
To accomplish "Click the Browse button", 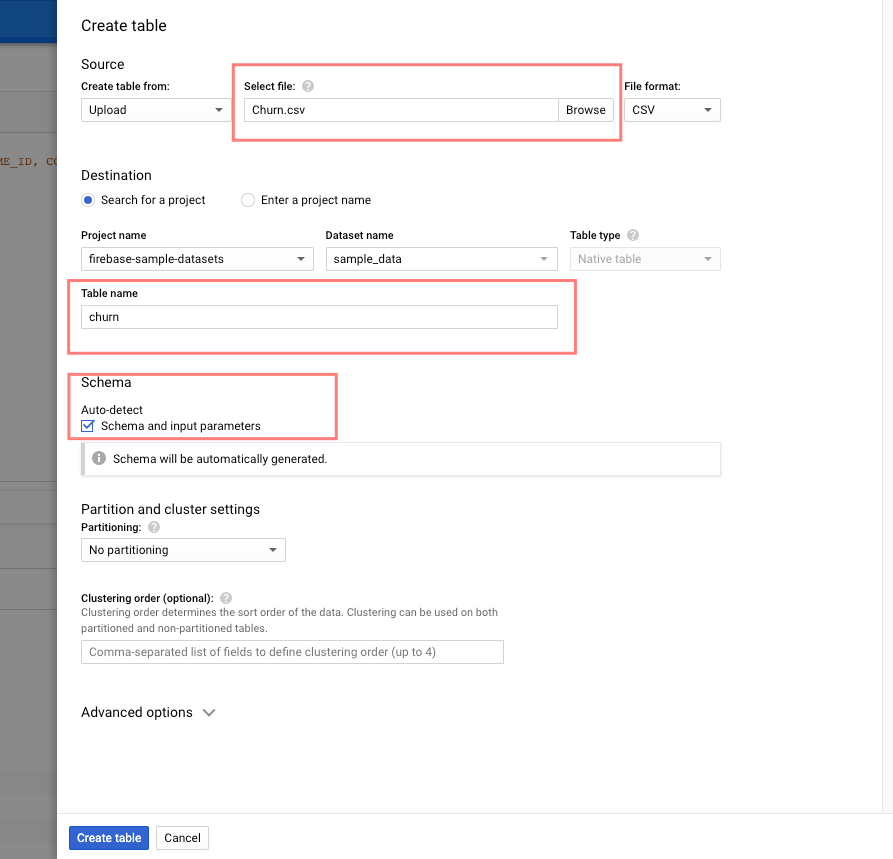I will click(585, 110).
